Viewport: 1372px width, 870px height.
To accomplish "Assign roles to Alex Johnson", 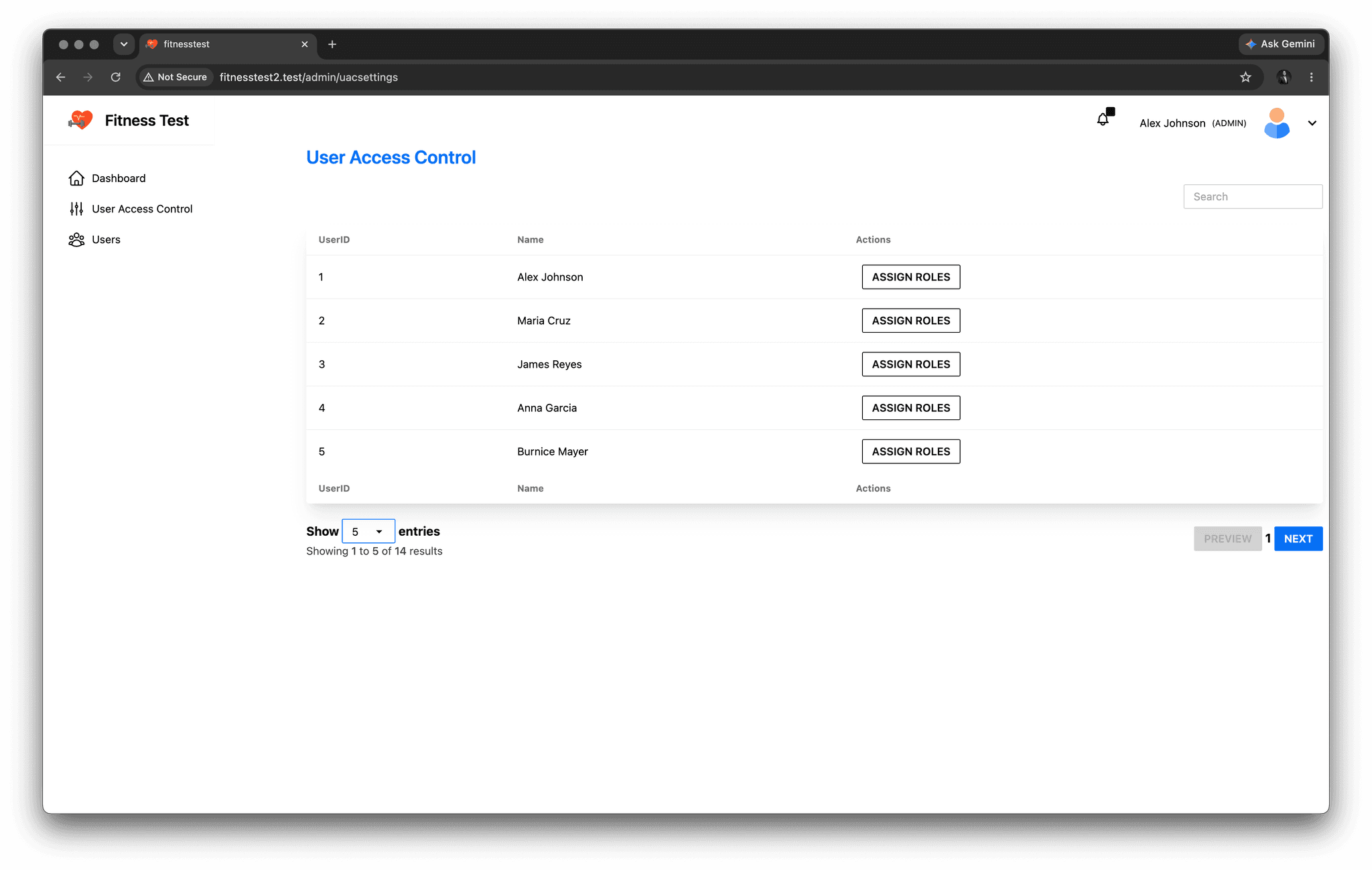I will (910, 277).
